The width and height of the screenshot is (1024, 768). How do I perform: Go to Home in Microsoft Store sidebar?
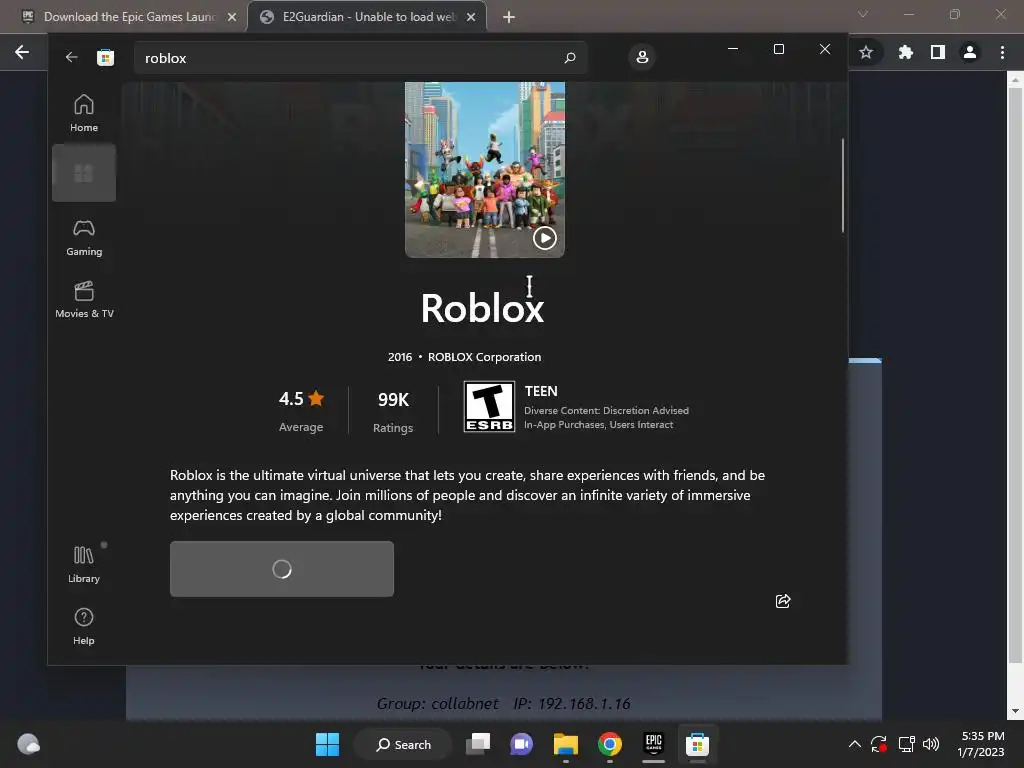pos(84,113)
